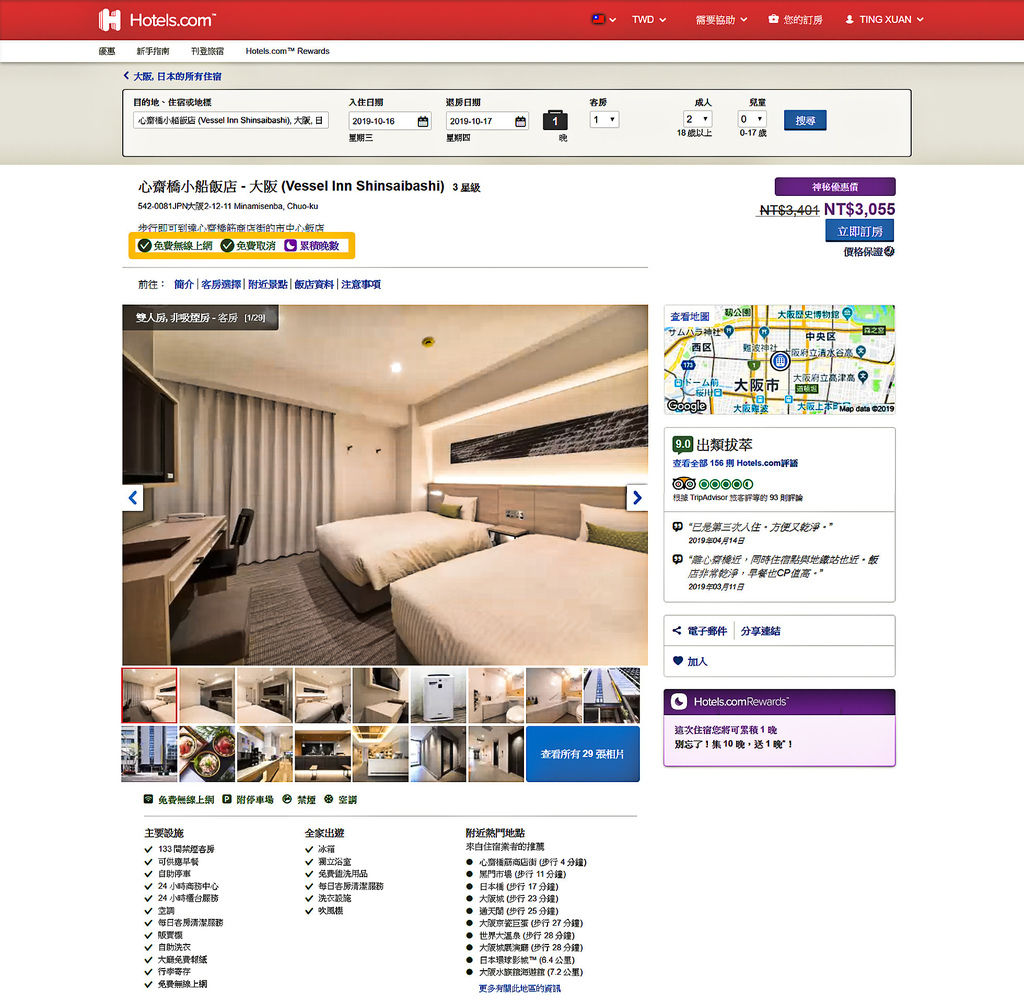Jump to 客房選擇 section
Screen dimensions: 1024x1002
click(x=221, y=284)
